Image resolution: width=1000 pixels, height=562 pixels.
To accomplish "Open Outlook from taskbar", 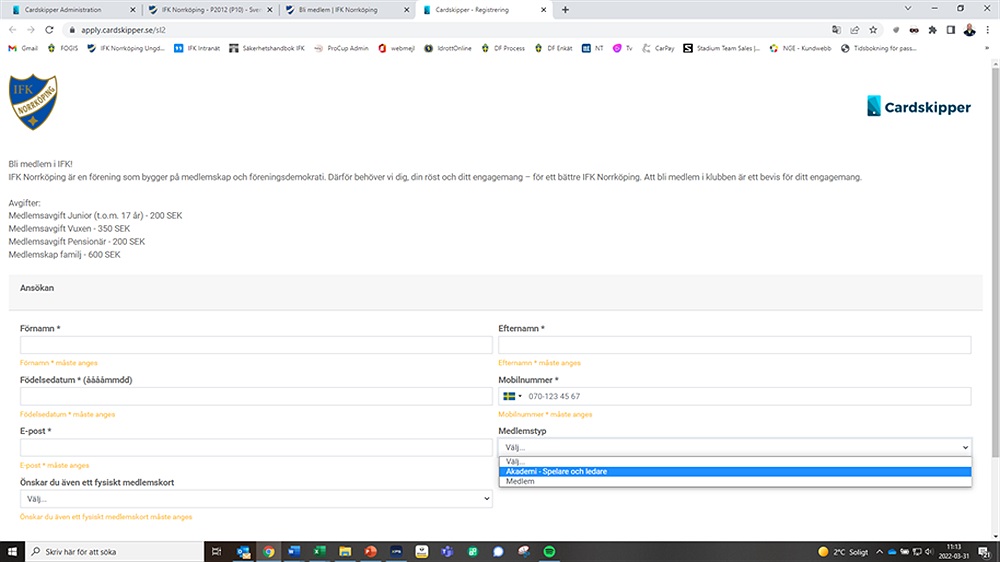I will click(243, 552).
